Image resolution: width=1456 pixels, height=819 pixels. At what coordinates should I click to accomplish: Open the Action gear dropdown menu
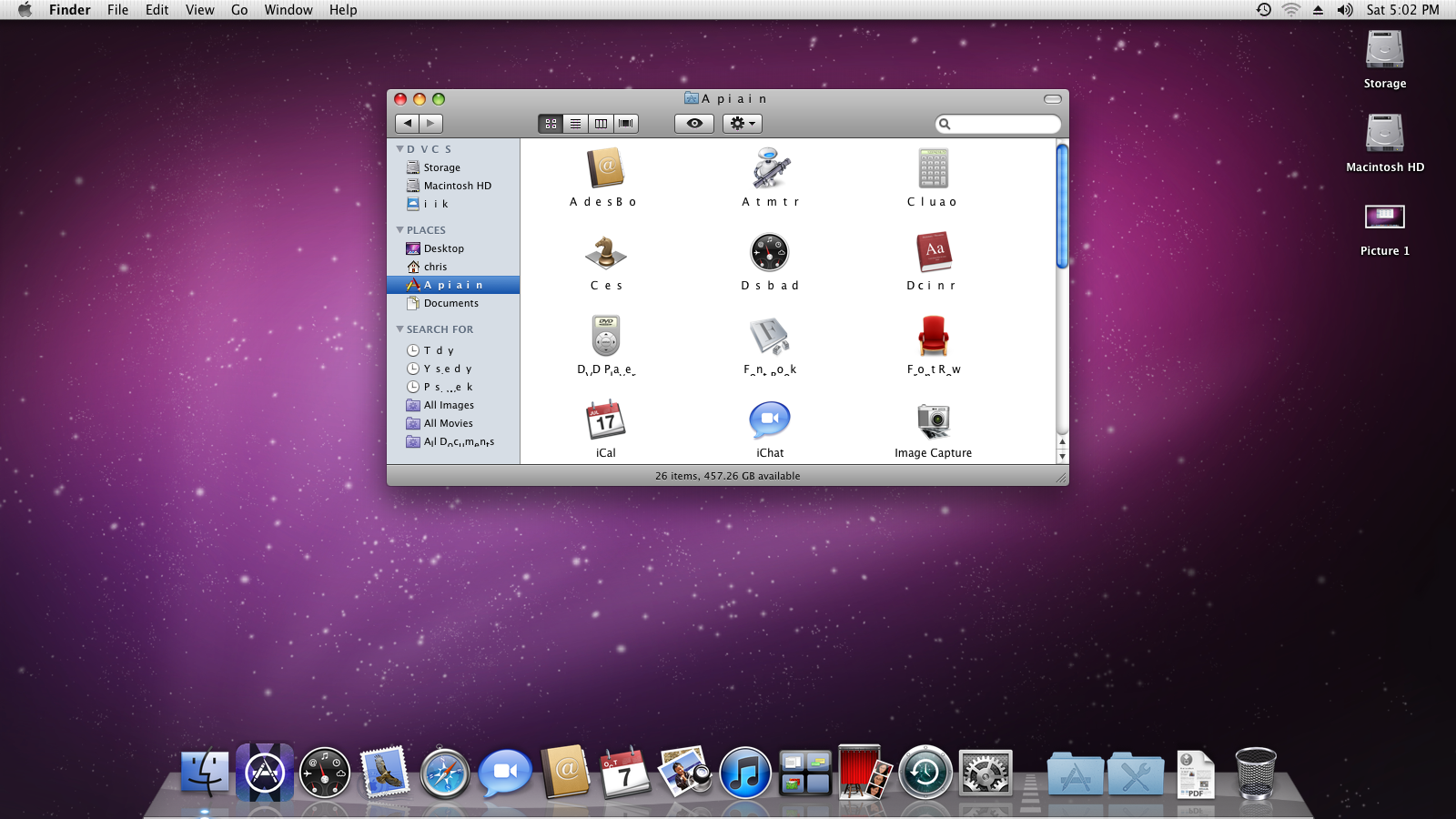pyautogui.click(x=743, y=124)
